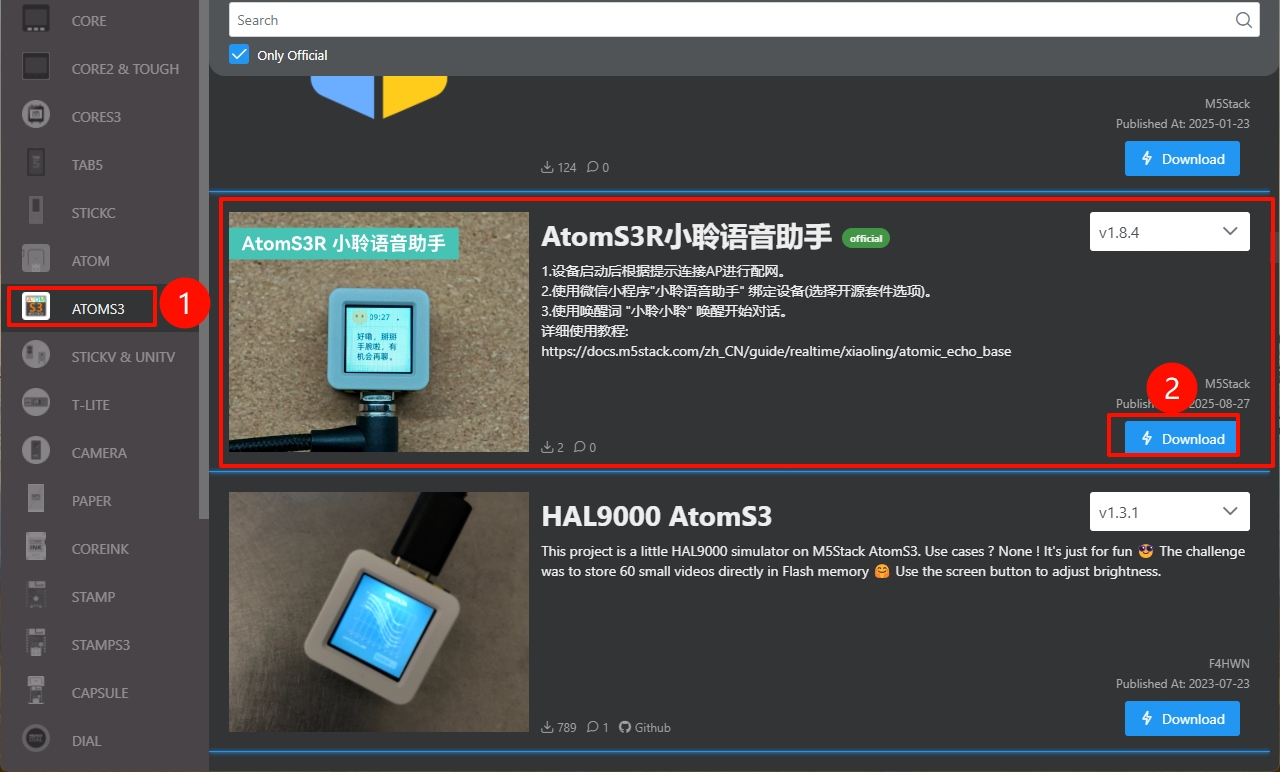Open the v1.8.4 version dropdown
This screenshot has height=772, width=1280.
(x=1169, y=232)
